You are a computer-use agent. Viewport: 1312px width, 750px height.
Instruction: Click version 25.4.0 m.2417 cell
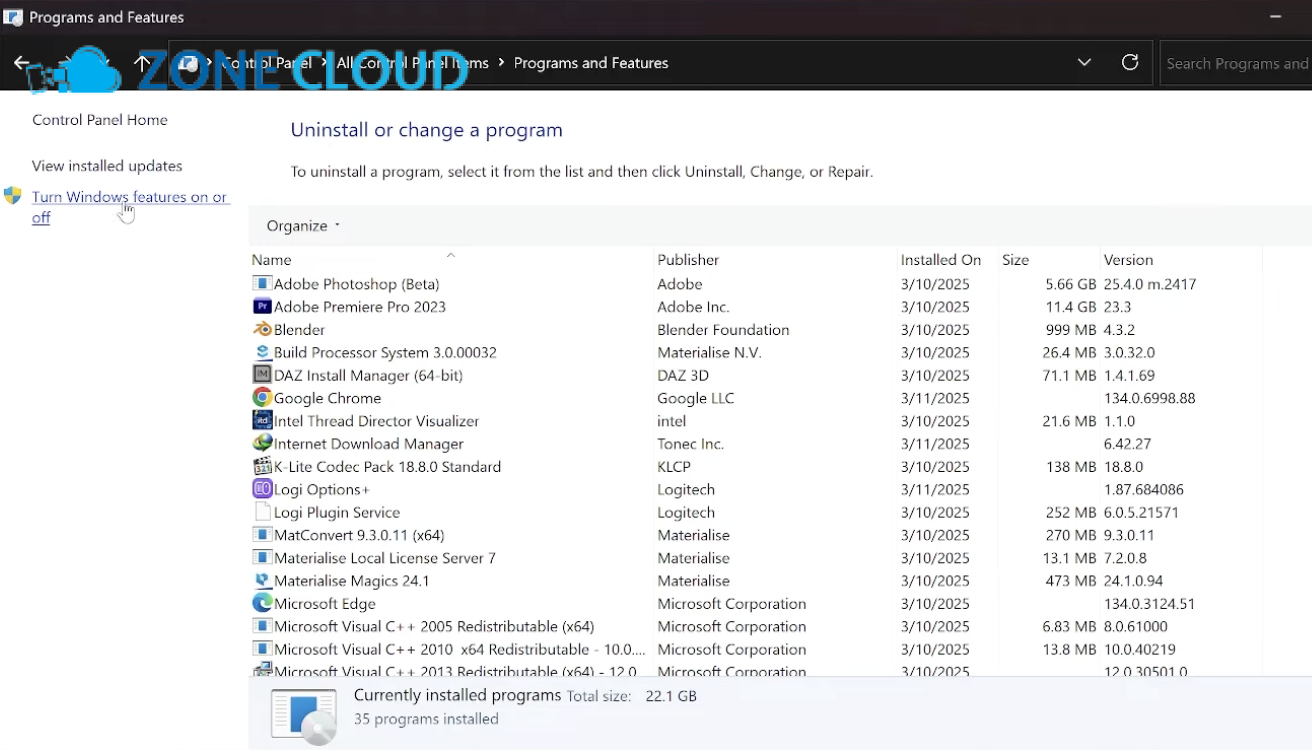click(x=1150, y=284)
